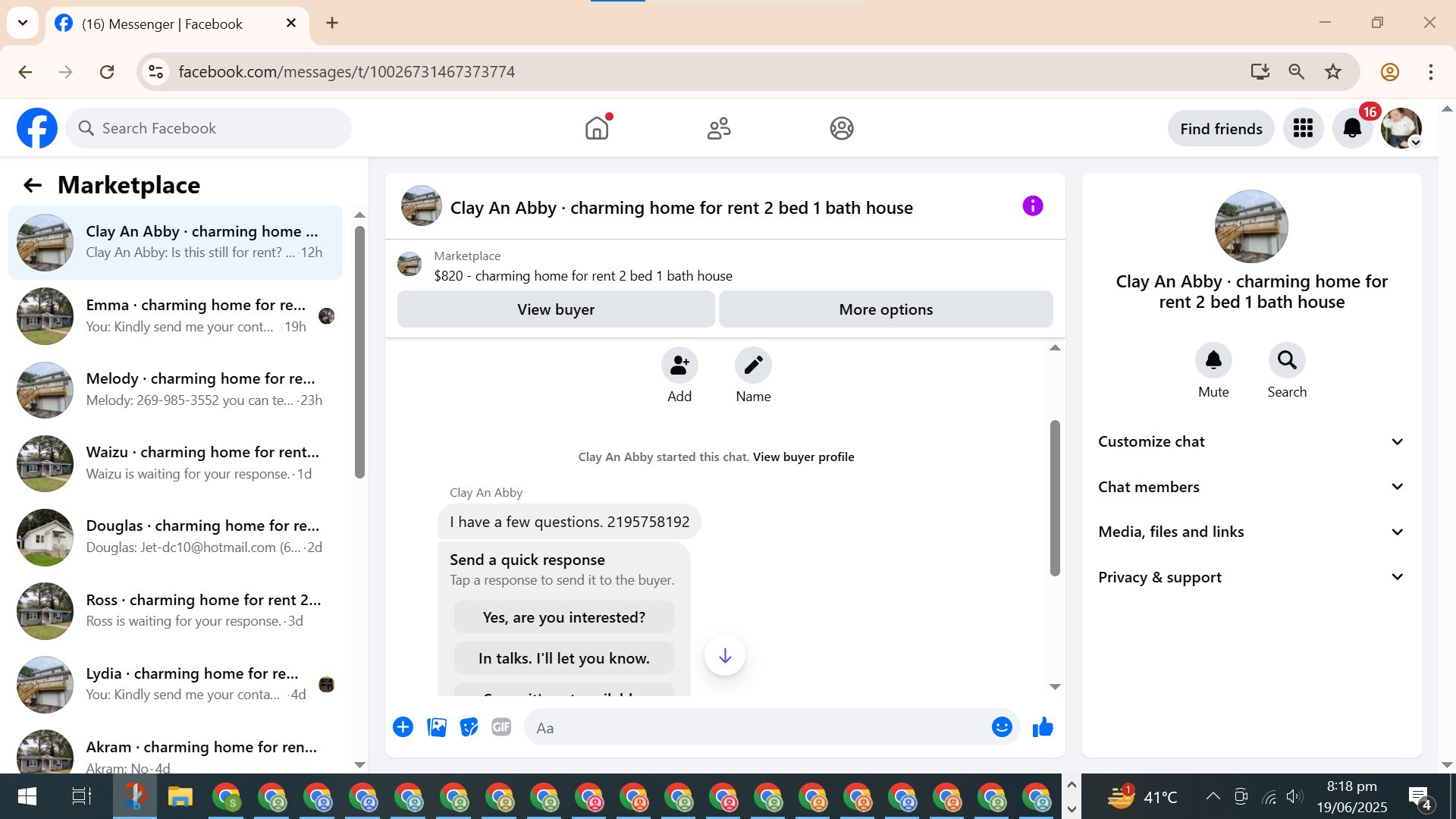
Task: Reload the page in Chrome
Action: point(107,72)
